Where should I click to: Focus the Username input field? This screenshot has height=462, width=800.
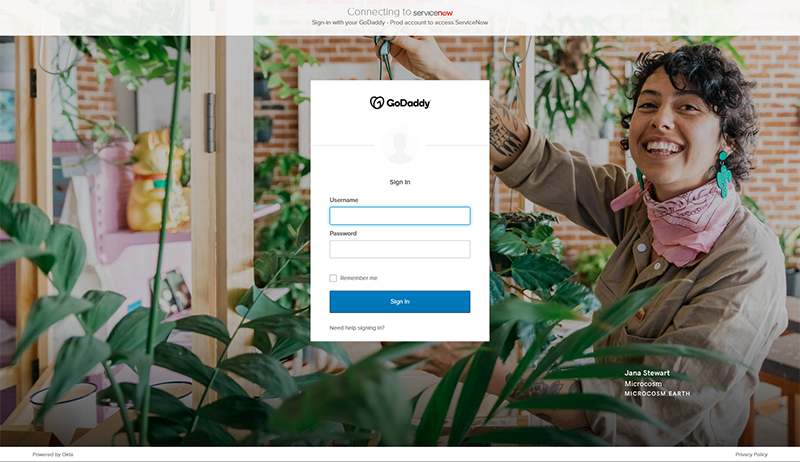pyautogui.click(x=400, y=216)
